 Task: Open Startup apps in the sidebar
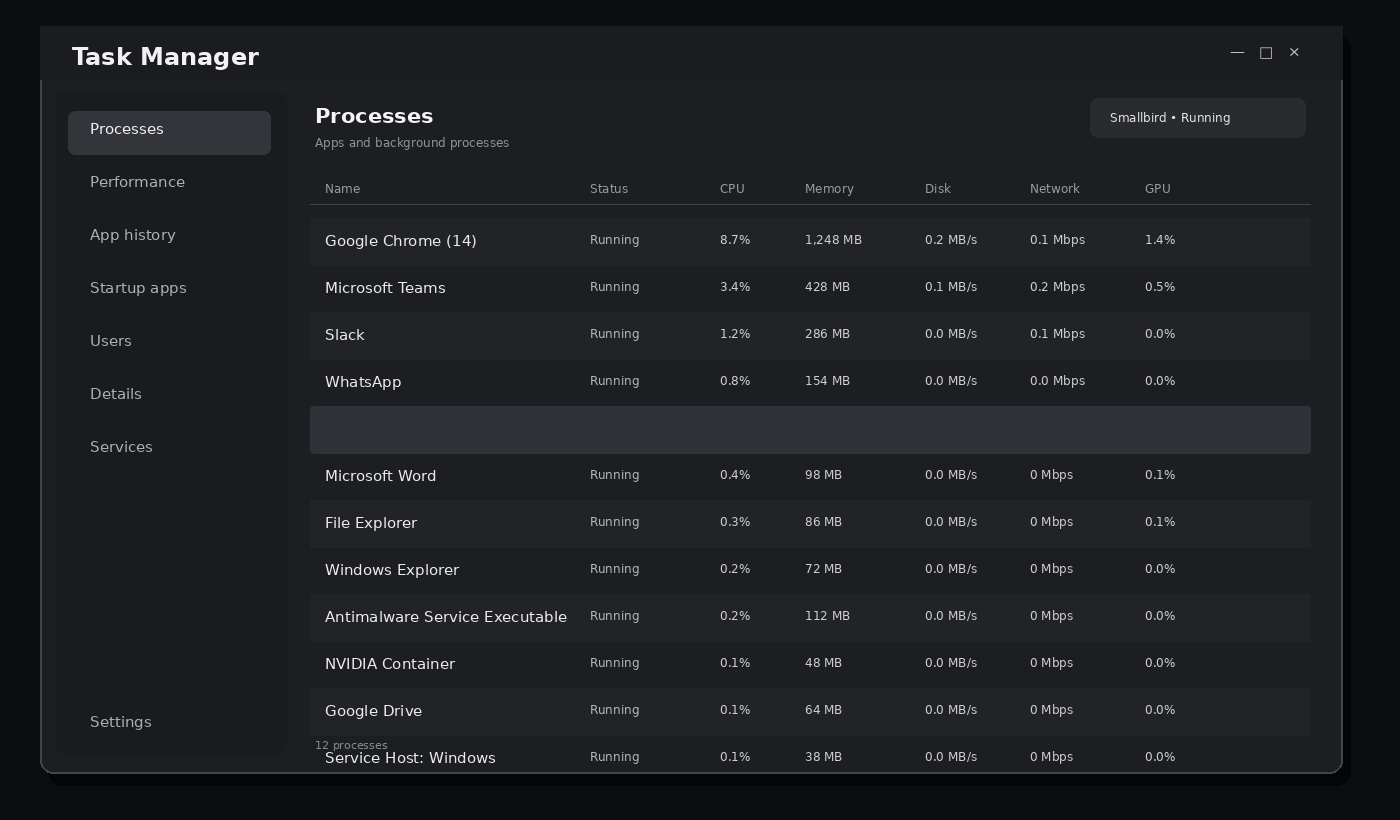(169, 288)
